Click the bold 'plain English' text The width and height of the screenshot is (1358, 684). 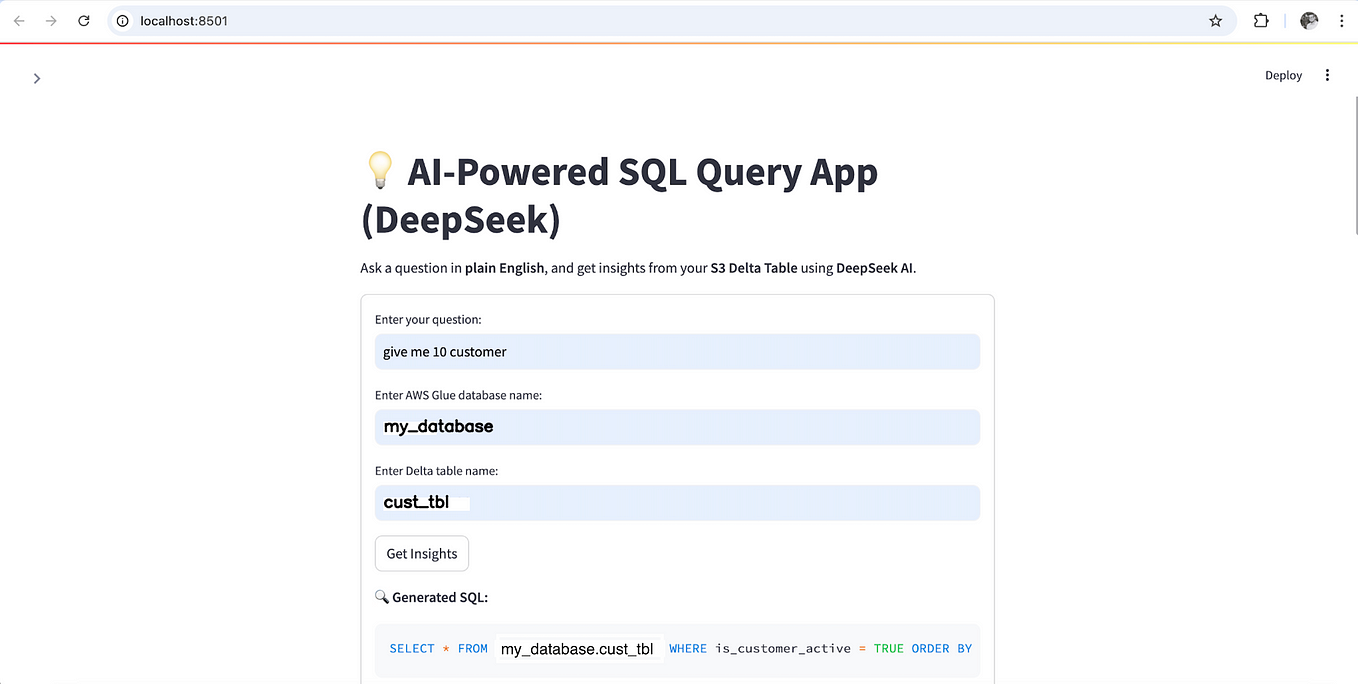coord(505,268)
